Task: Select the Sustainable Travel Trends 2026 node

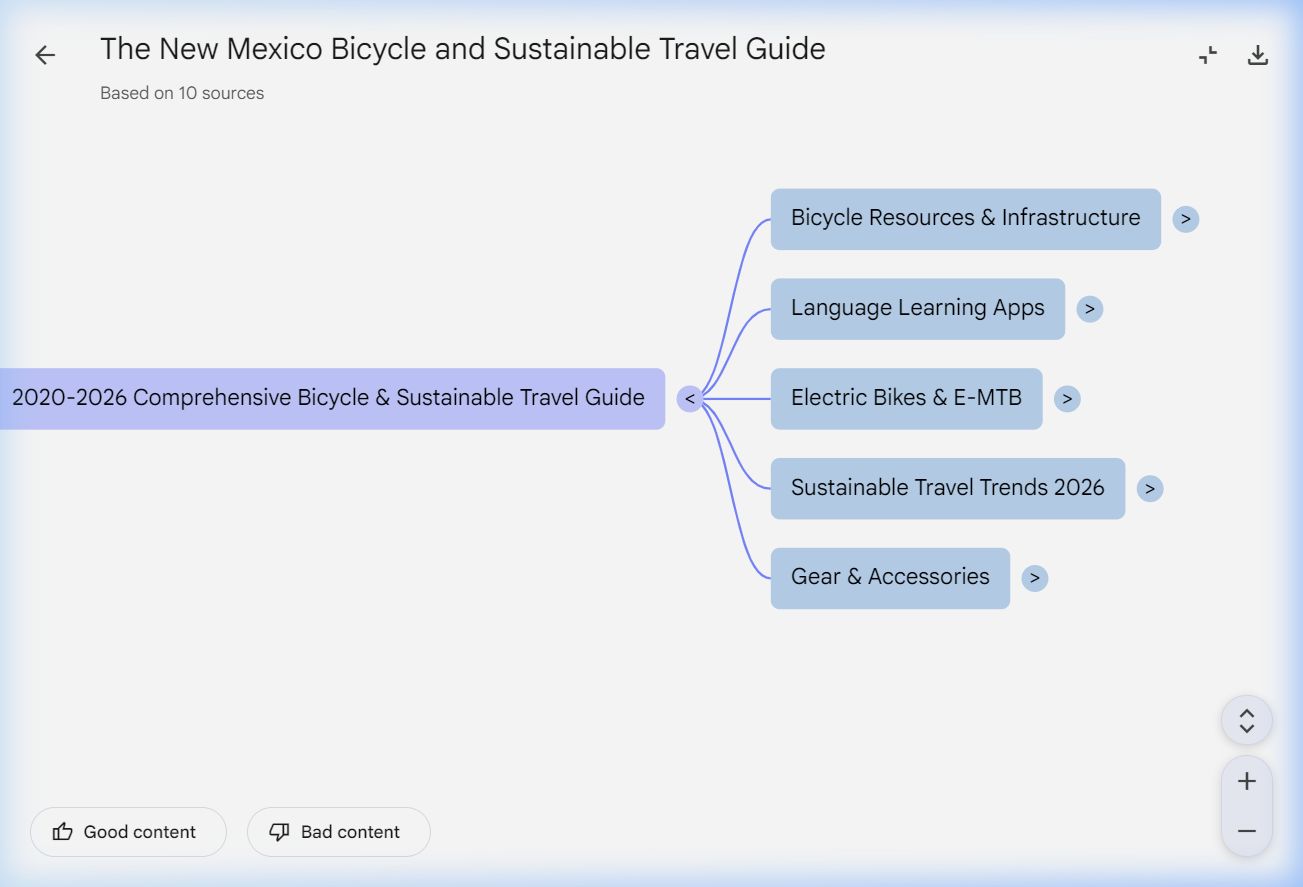Action: 947,488
